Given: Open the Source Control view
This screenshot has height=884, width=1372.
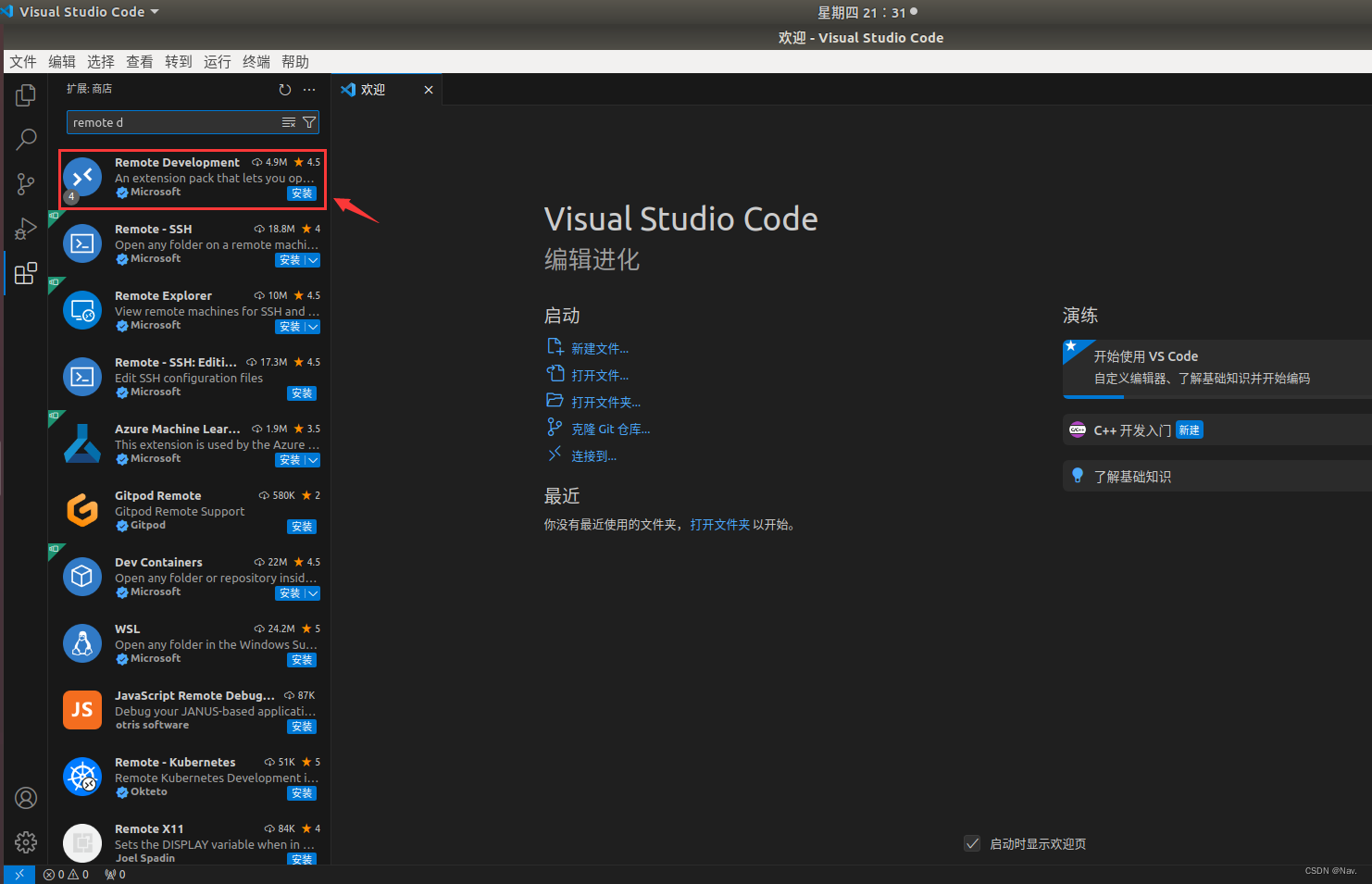Looking at the screenshot, I should pyautogui.click(x=26, y=184).
